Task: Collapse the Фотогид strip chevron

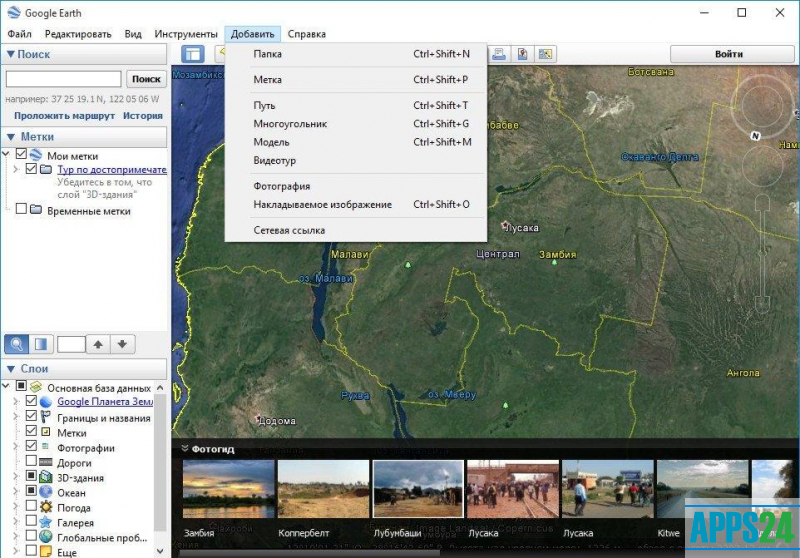Action: pos(185,449)
